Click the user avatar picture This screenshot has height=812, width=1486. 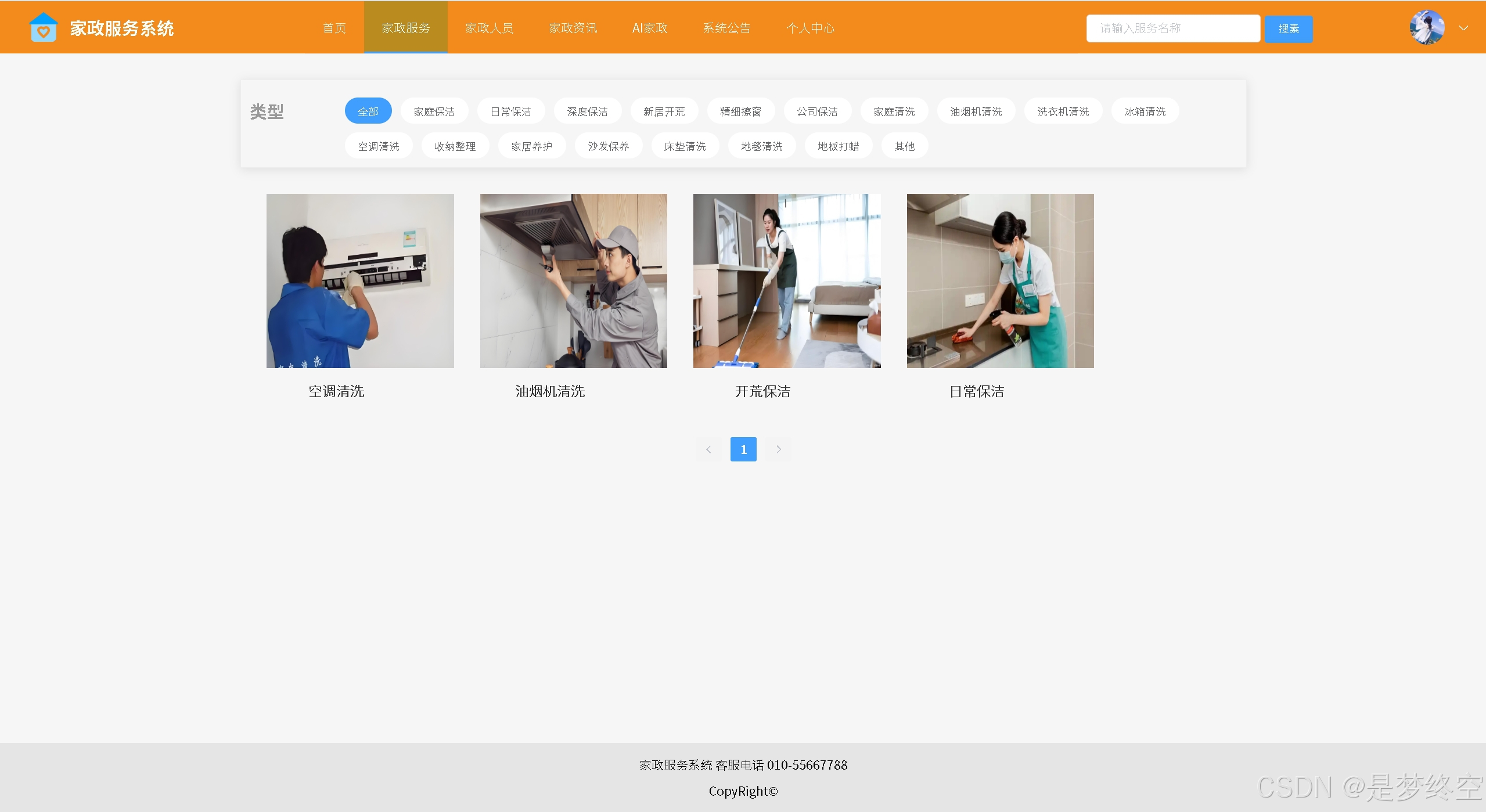(1427, 28)
